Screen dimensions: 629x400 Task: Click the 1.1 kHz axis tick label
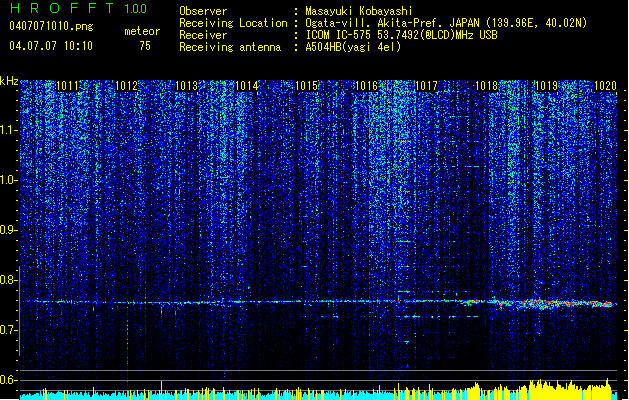pos(9,130)
